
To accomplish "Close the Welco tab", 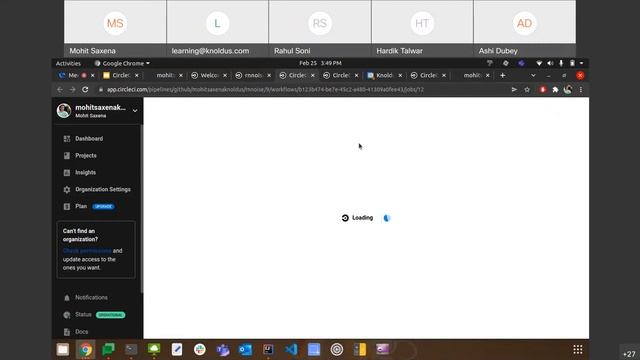I will (225, 75).
